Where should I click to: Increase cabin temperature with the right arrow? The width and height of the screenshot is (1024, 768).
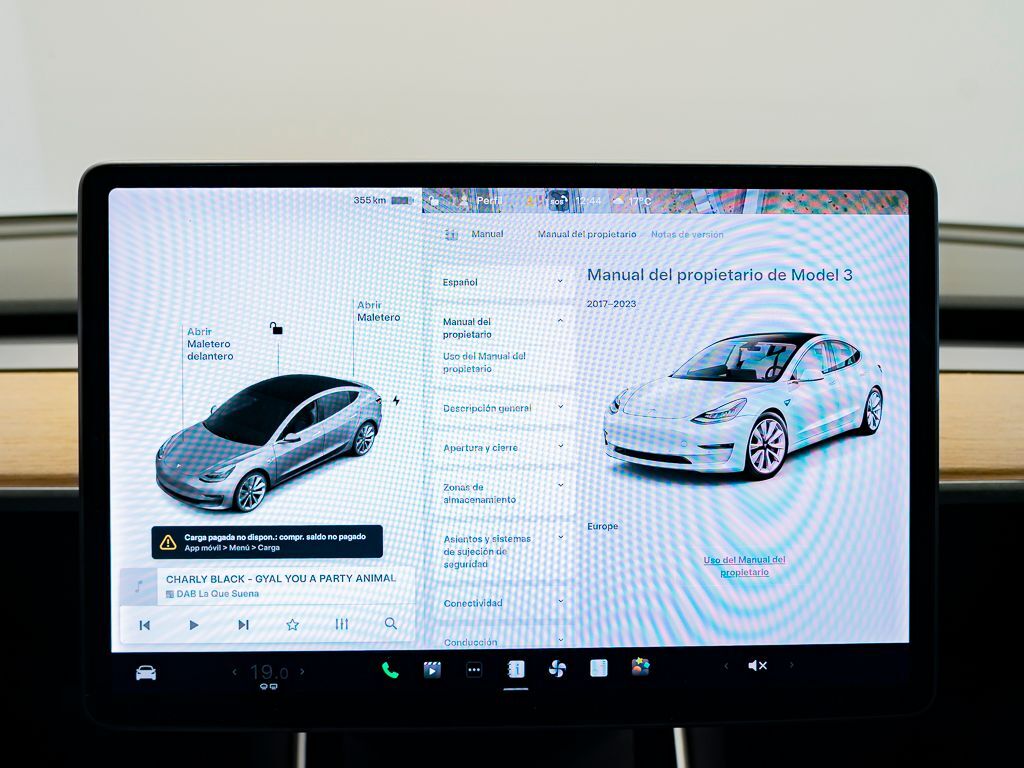tap(303, 672)
